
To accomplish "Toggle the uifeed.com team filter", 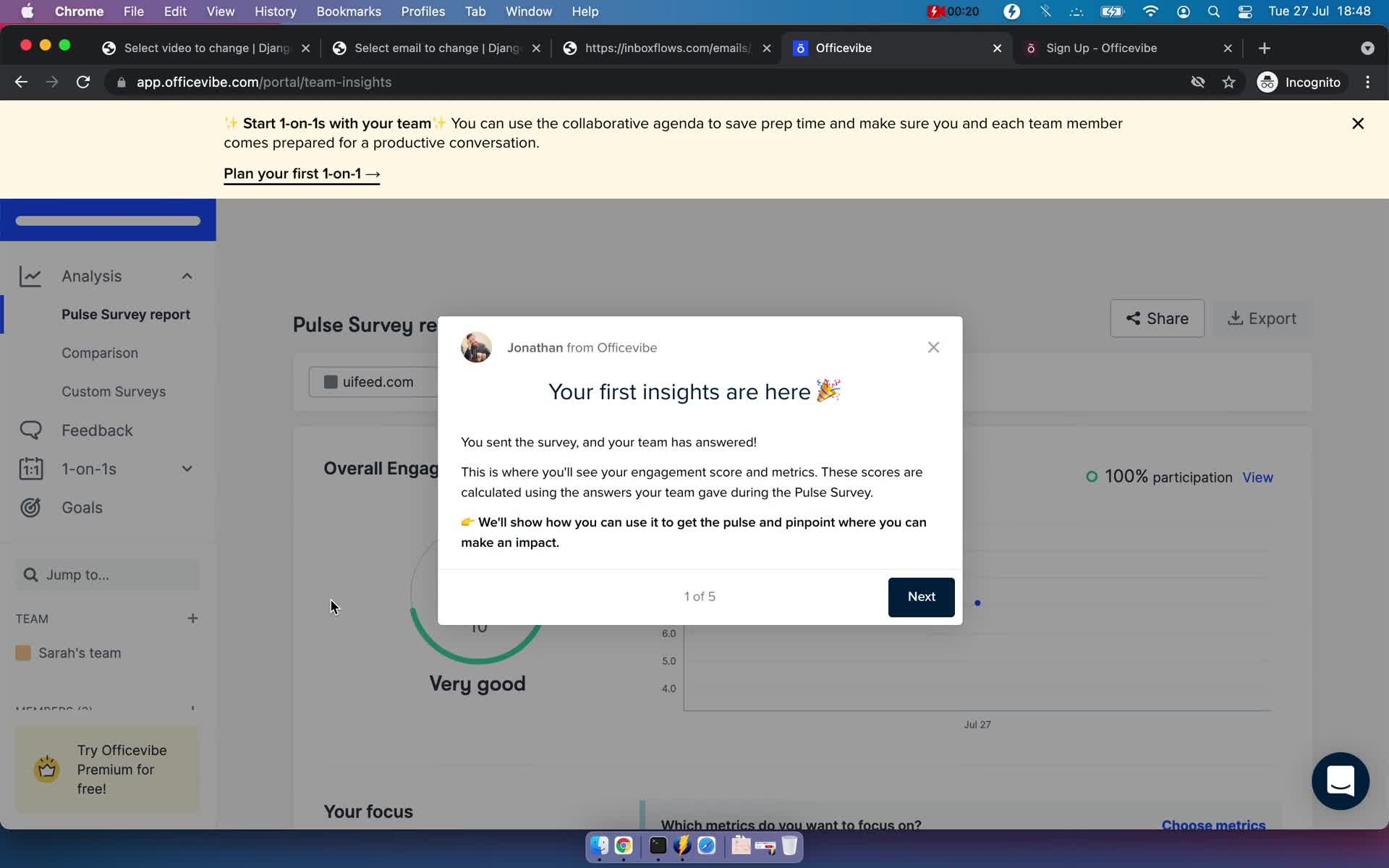I will pyautogui.click(x=368, y=381).
